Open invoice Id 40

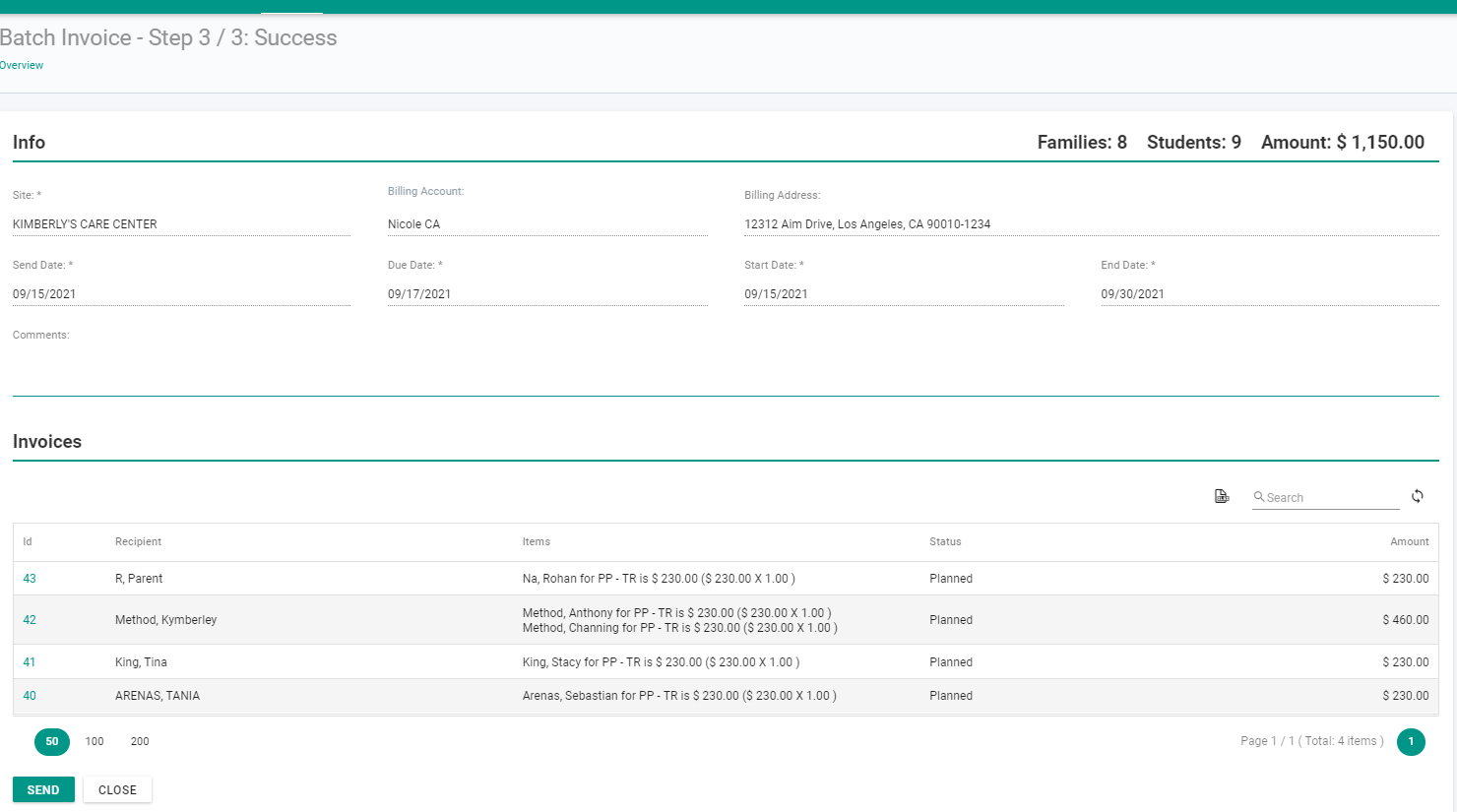(30, 696)
